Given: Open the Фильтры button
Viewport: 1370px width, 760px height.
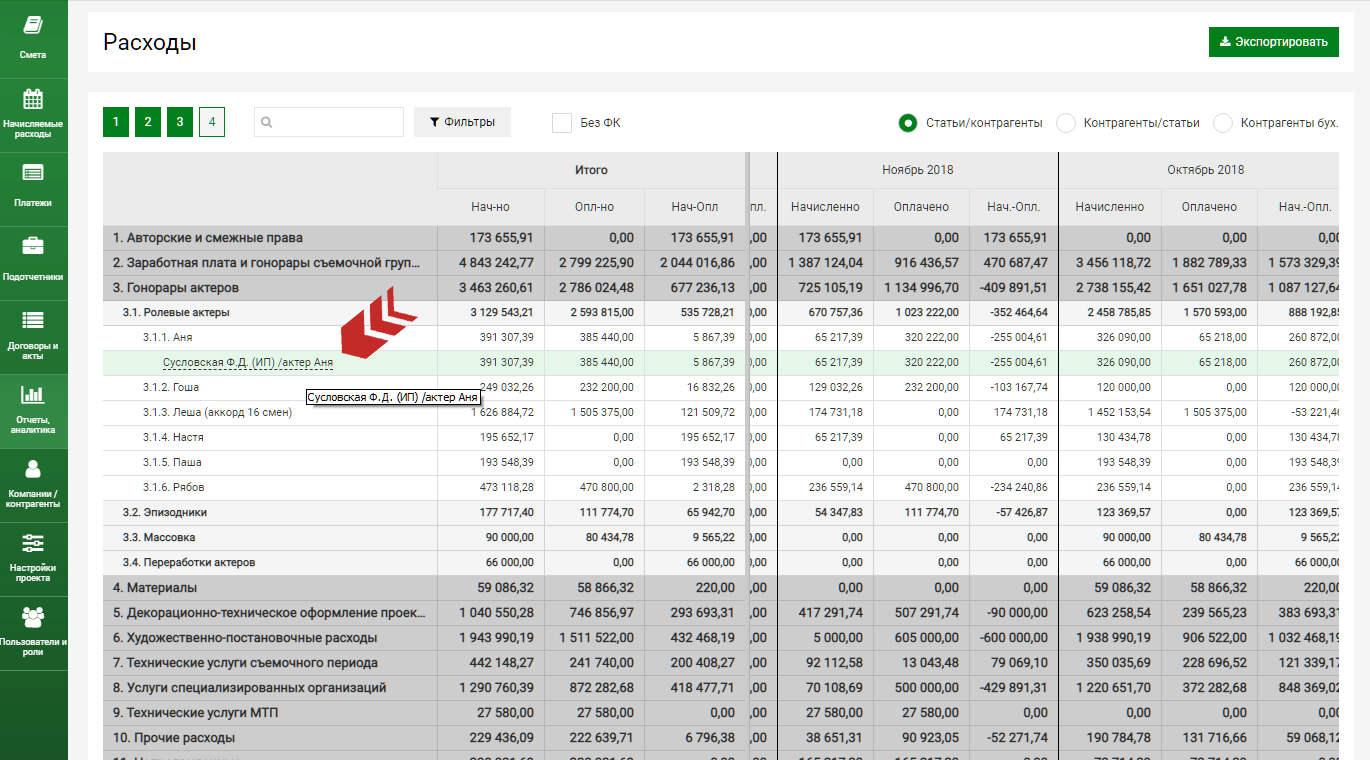Looking at the screenshot, I should [x=462, y=122].
